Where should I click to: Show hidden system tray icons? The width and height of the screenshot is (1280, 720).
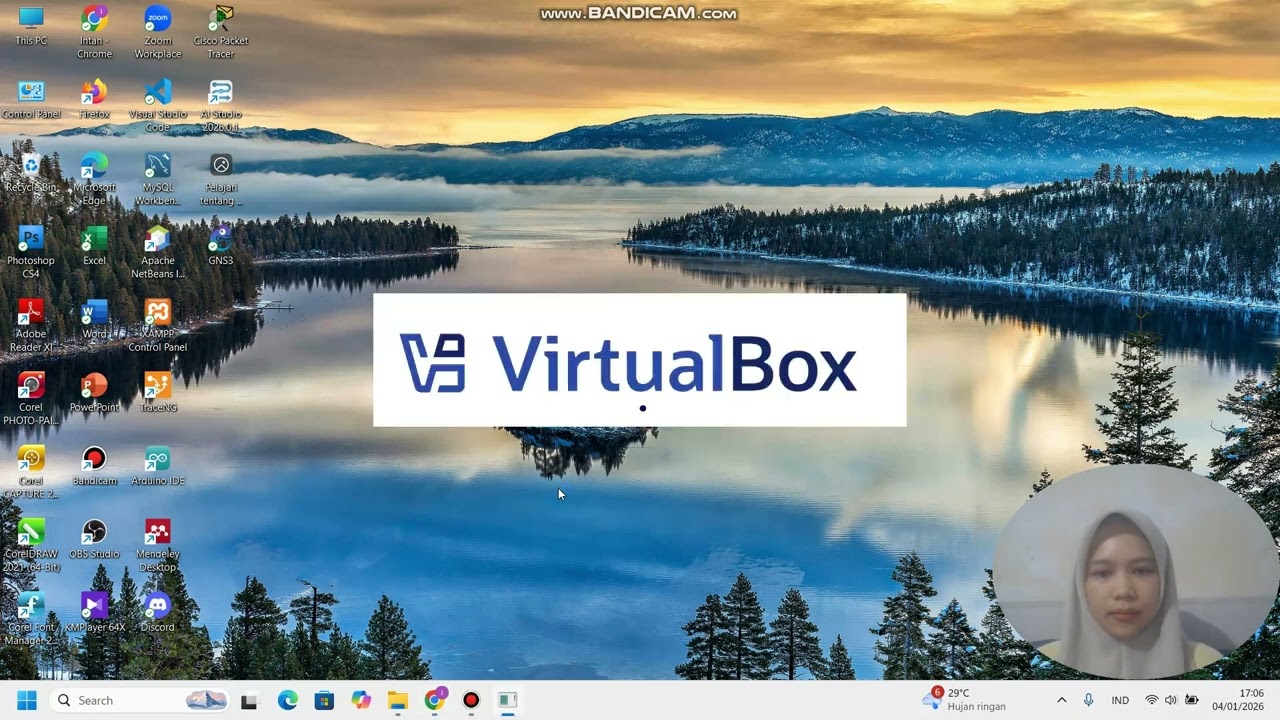pyautogui.click(x=1061, y=700)
